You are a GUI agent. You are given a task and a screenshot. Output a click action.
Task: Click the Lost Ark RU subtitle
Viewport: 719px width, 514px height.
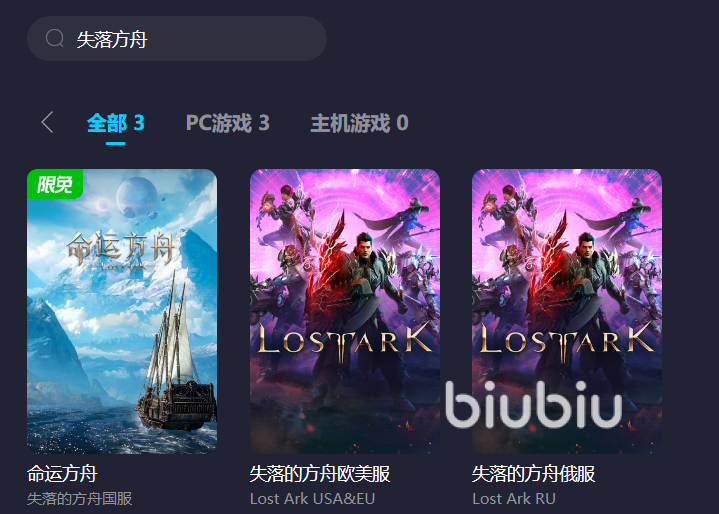pyautogui.click(x=514, y=498)
